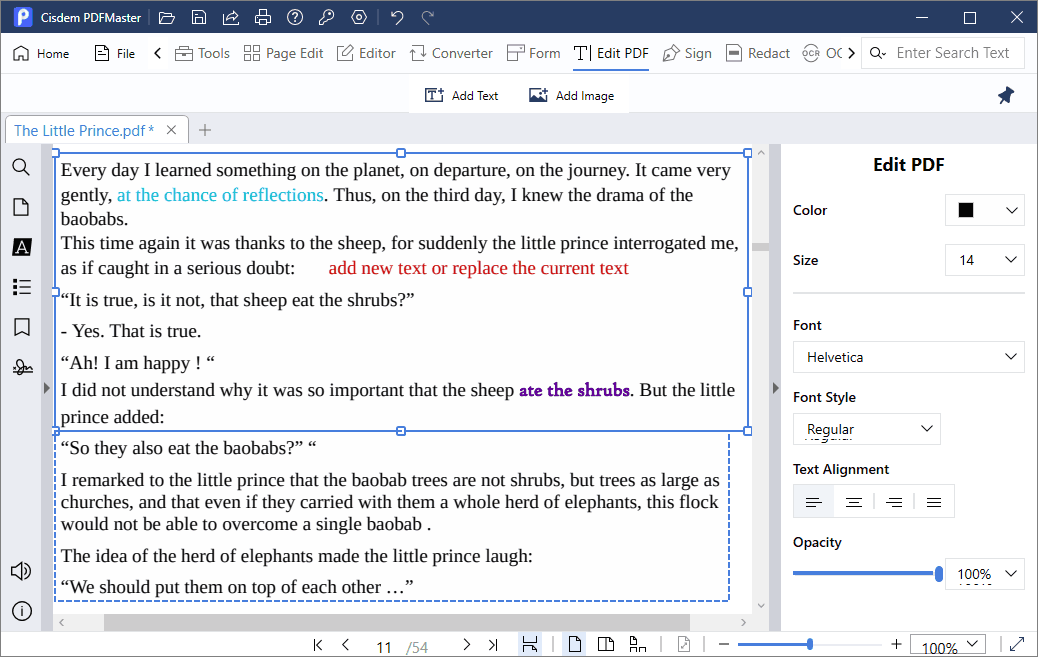Show document info via the i icon
The image size is (1038, 657).
(x=21, y=611)
